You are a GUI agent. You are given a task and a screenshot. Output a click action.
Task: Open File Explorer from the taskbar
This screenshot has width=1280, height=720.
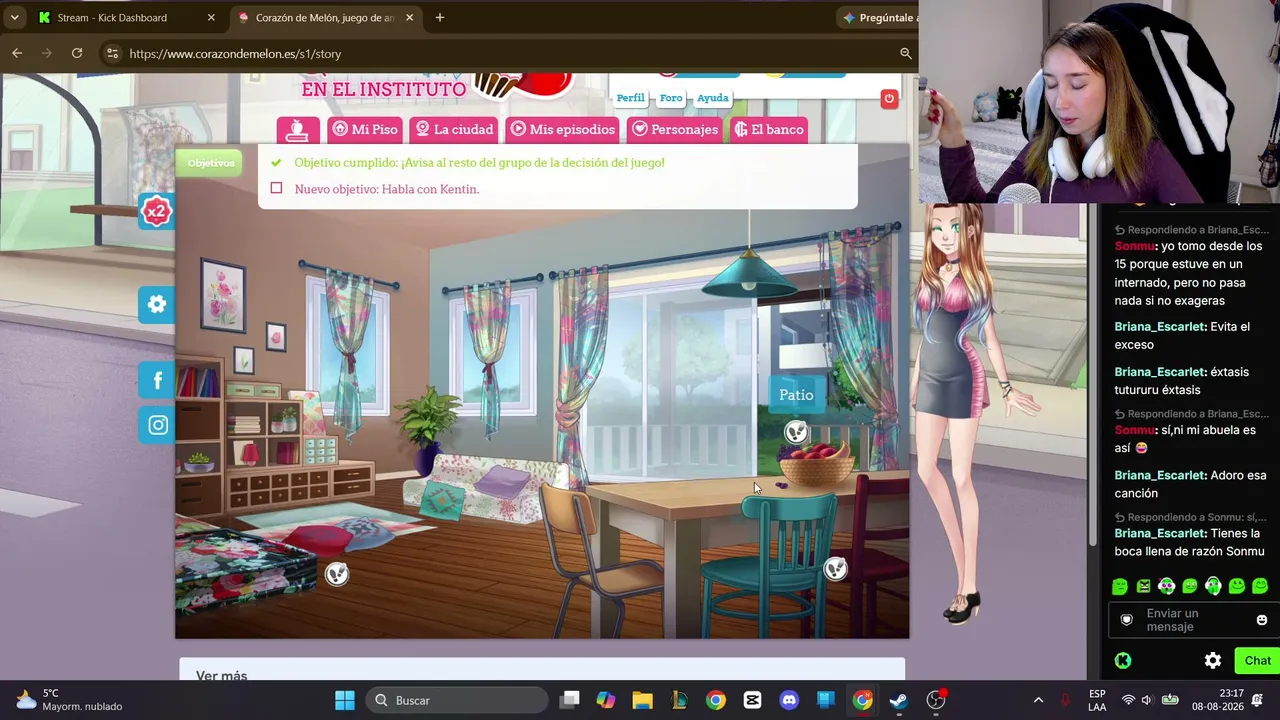(642, 700)
